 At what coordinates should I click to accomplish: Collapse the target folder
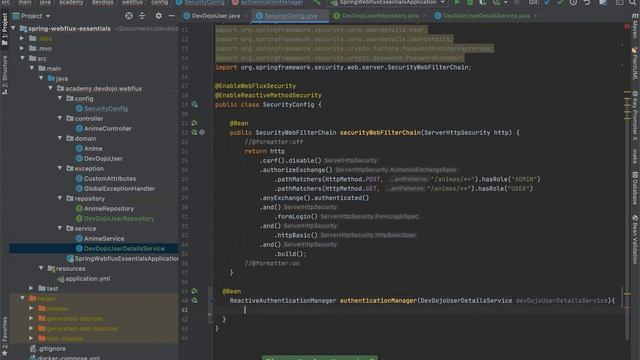click(x=22, y=298)
